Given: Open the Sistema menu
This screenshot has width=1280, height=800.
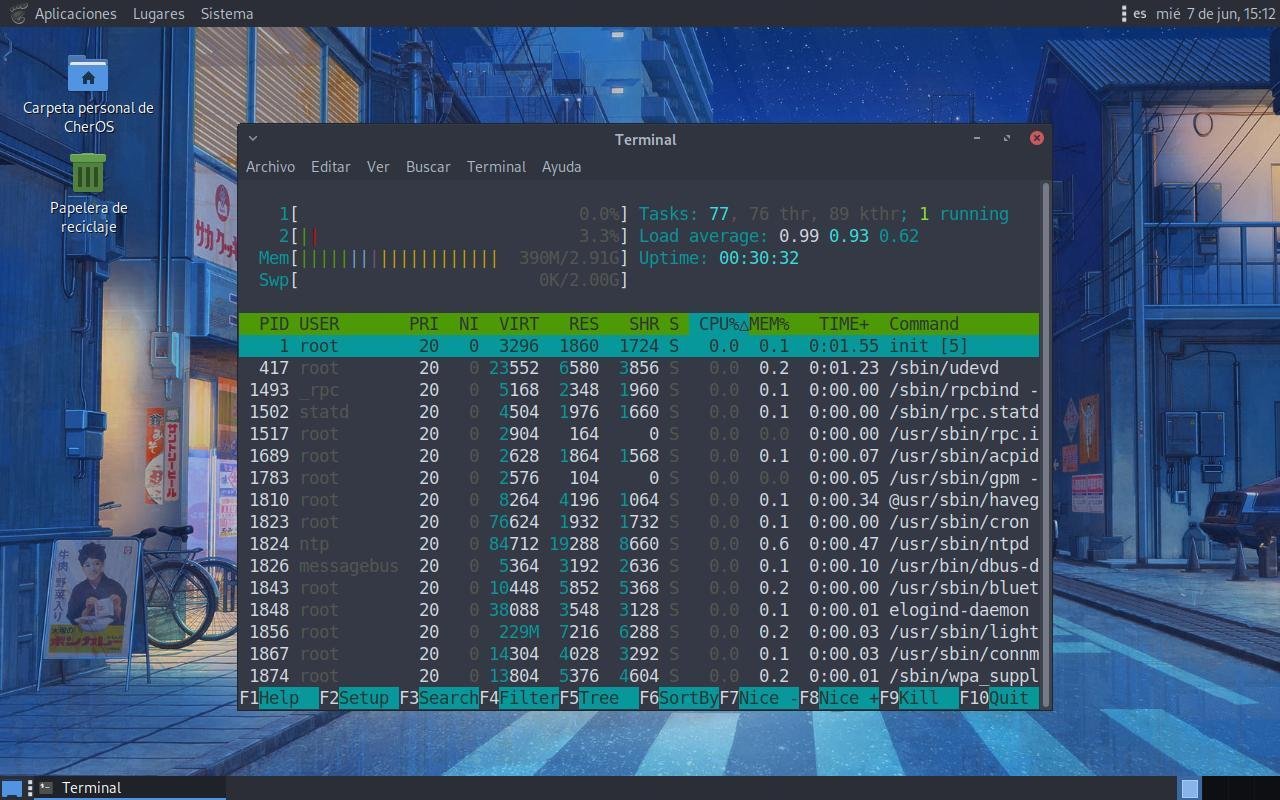Looking at the screenshot, I should click(x=226, y=13).
